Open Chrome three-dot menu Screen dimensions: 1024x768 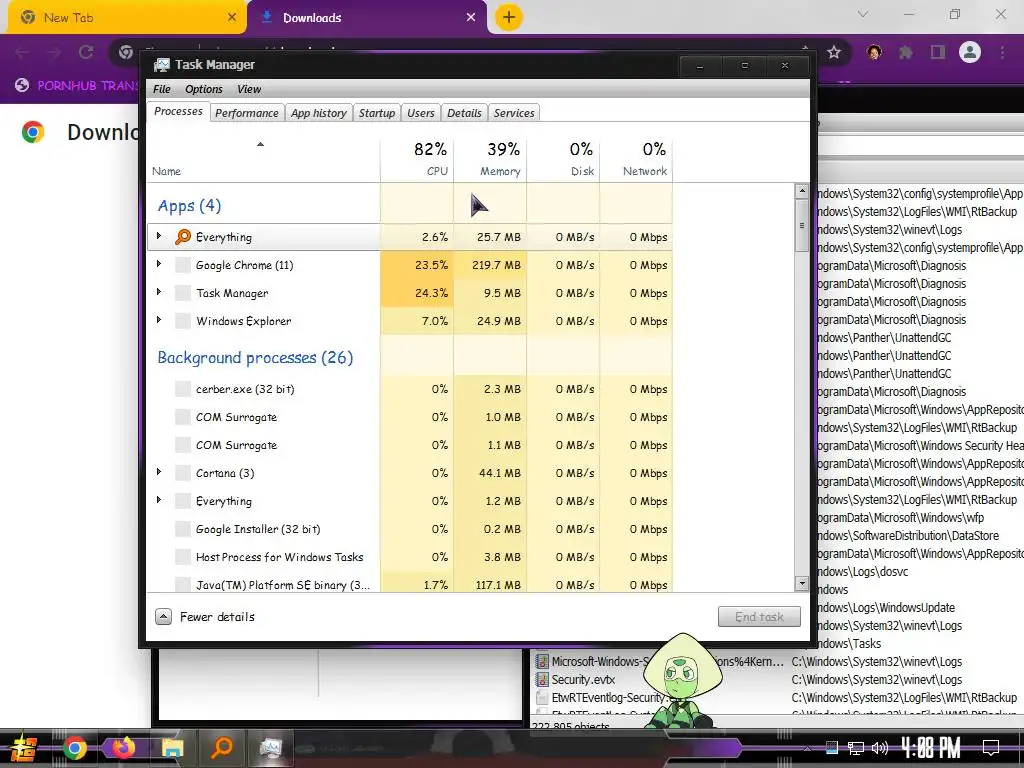[x=1002, y=52]
